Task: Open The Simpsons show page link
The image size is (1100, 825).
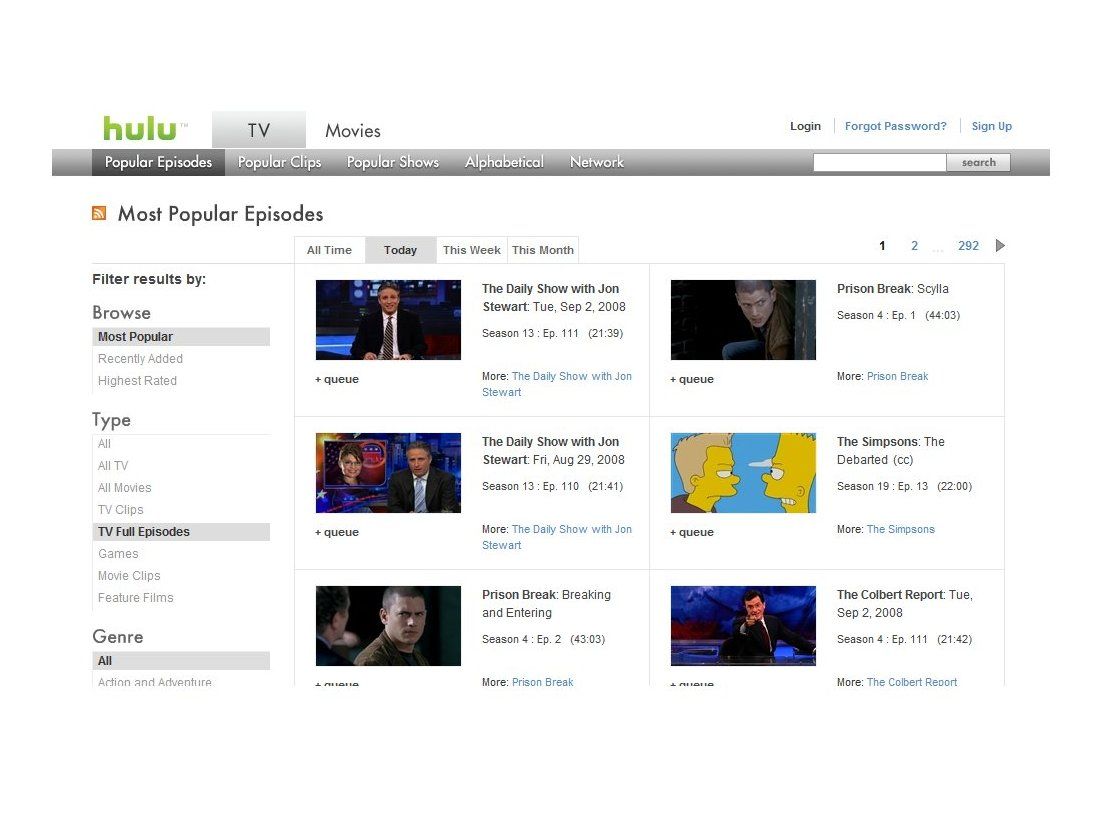Action: pos(901,529)
